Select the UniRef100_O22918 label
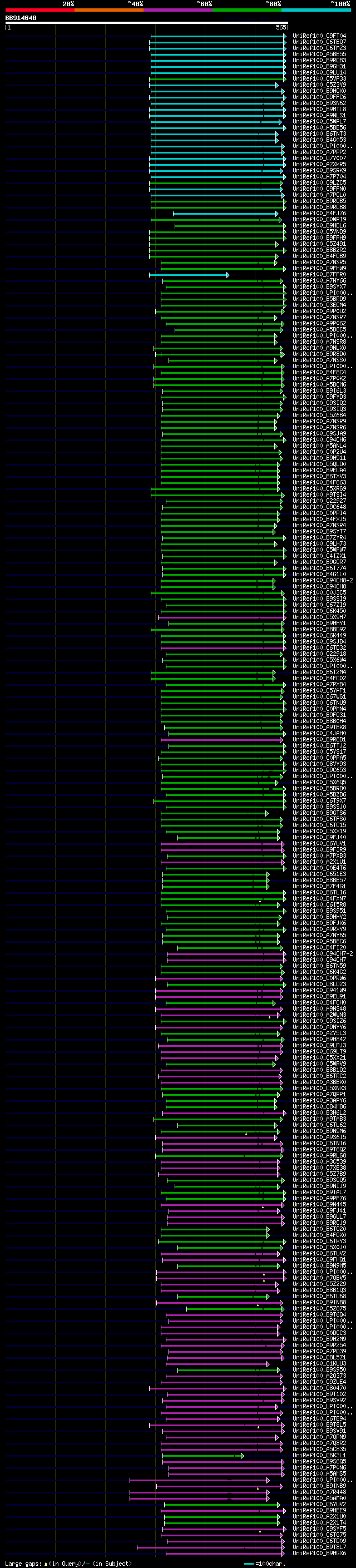This screenshot has width=356, height=1568. coord(319,654)
